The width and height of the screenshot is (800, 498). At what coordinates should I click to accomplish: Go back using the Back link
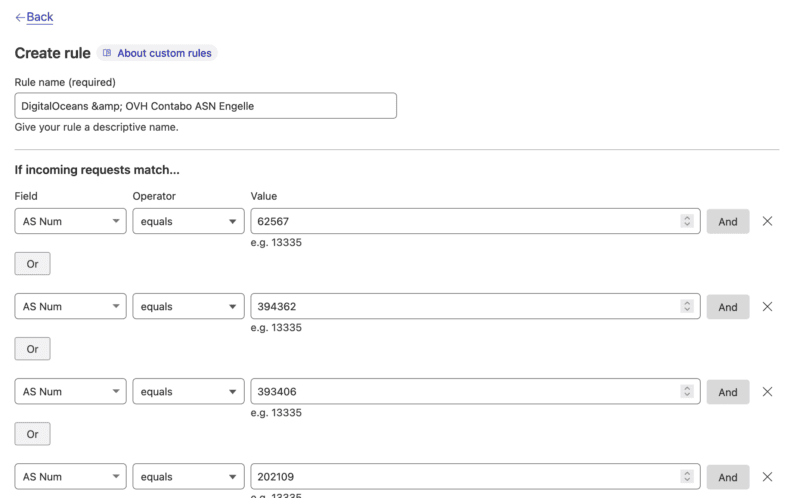click(39, 17)
